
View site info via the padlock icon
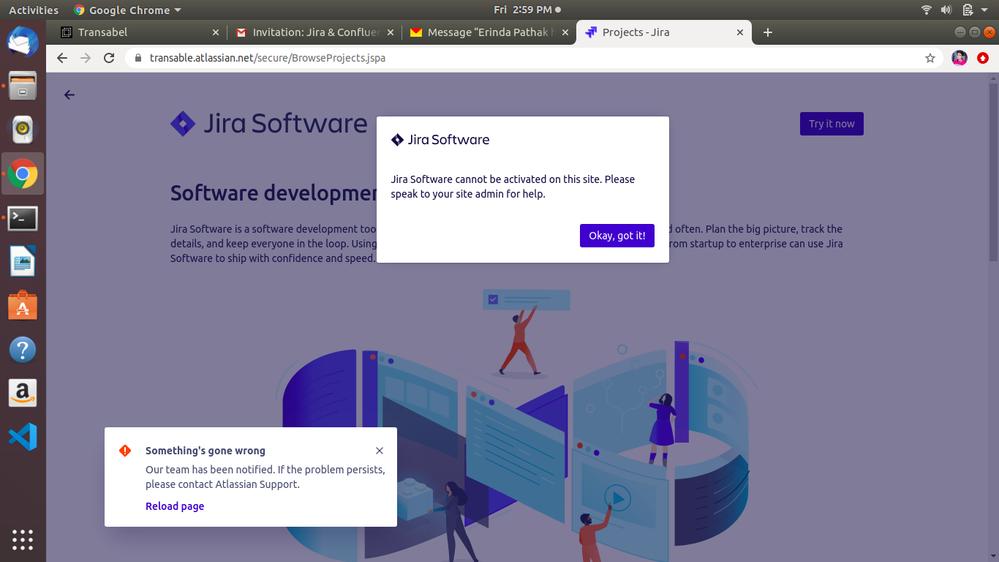[138, 58]
